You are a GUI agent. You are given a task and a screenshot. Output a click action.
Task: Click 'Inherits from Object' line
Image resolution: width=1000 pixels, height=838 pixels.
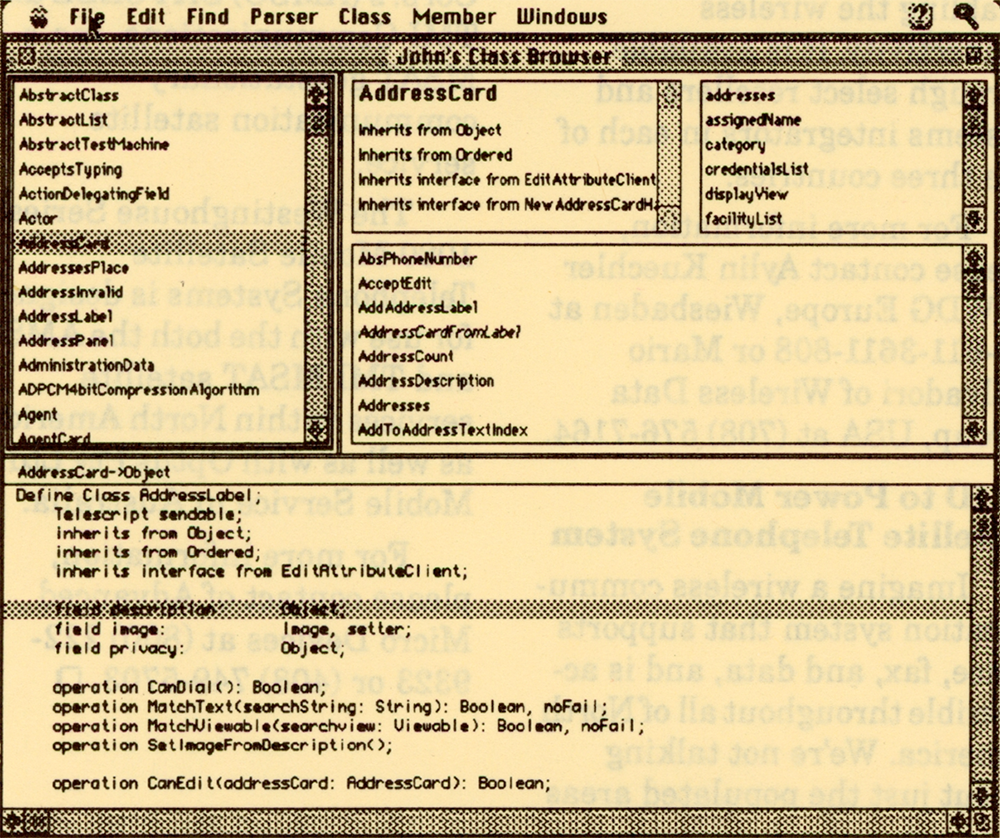point(430,131)
